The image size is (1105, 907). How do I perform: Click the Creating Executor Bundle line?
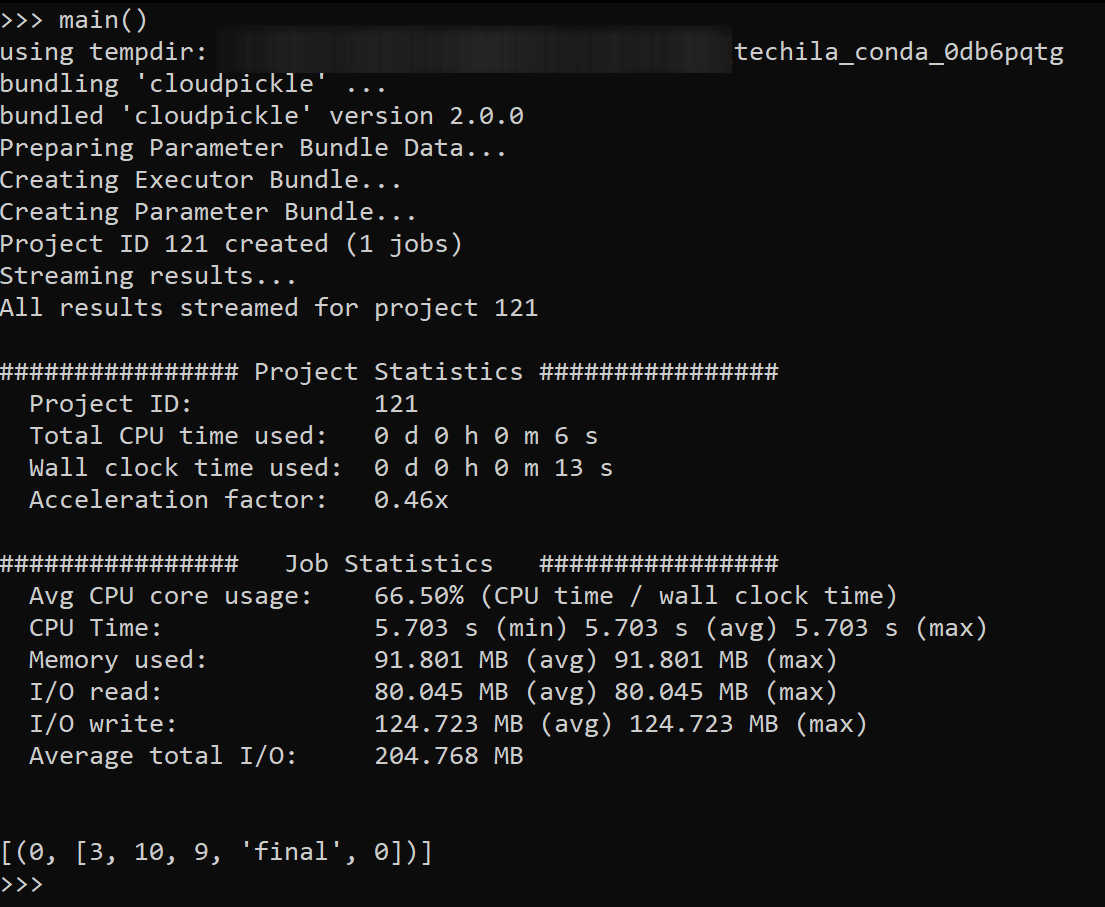(x=201, y=180)
